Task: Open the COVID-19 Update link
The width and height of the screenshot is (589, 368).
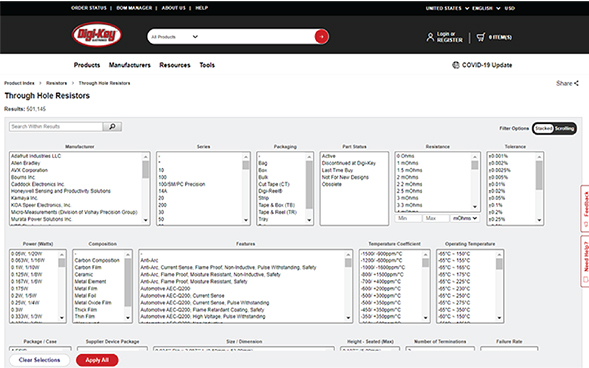Action: coord(487,65)
